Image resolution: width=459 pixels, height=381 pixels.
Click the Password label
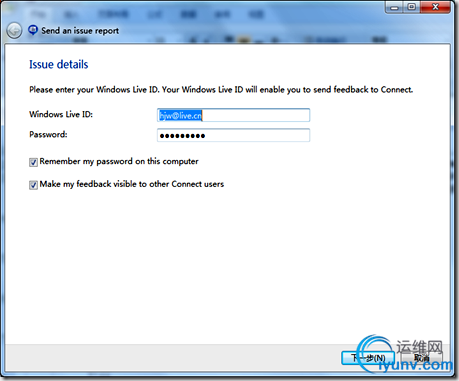pyautogui.click(x=48, y=134)
